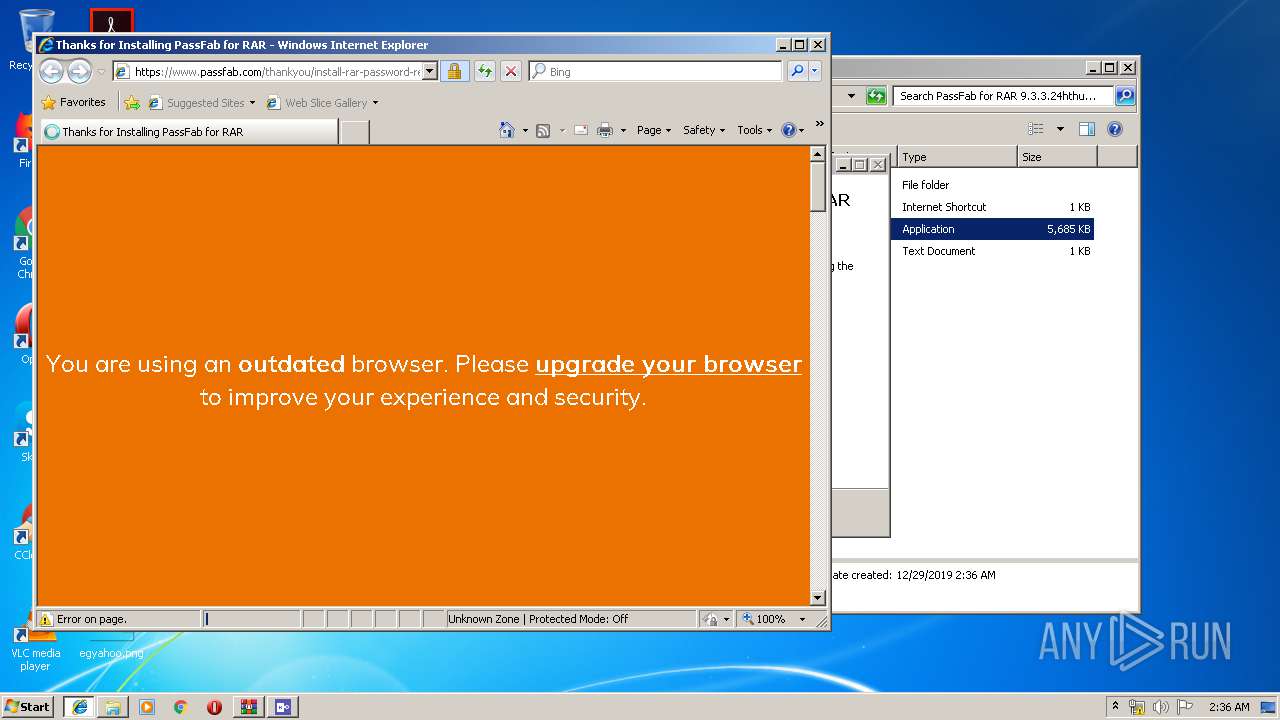The width and height of the screenshot is (1280, 720).
Task: Select the Application 5,685 KB row
Action: pos(992,229)
